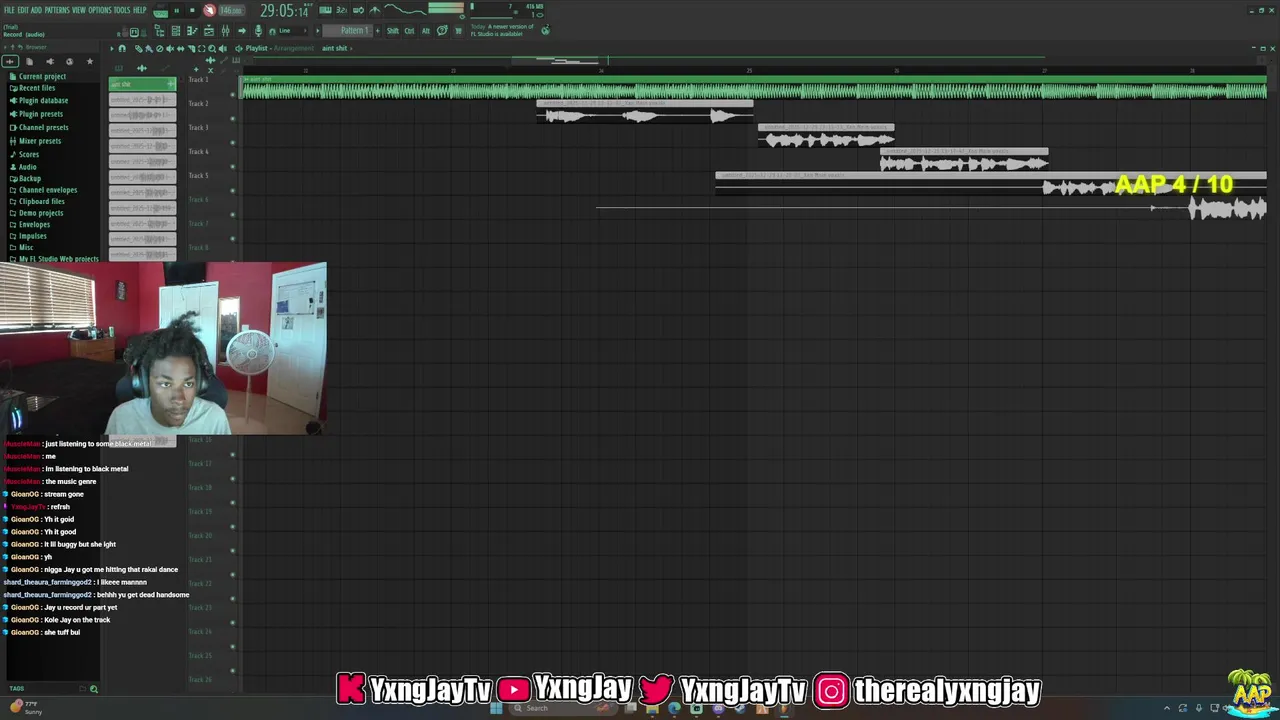
Task: Open the Channel rack view icon
Action: click(x=176, y=31)
